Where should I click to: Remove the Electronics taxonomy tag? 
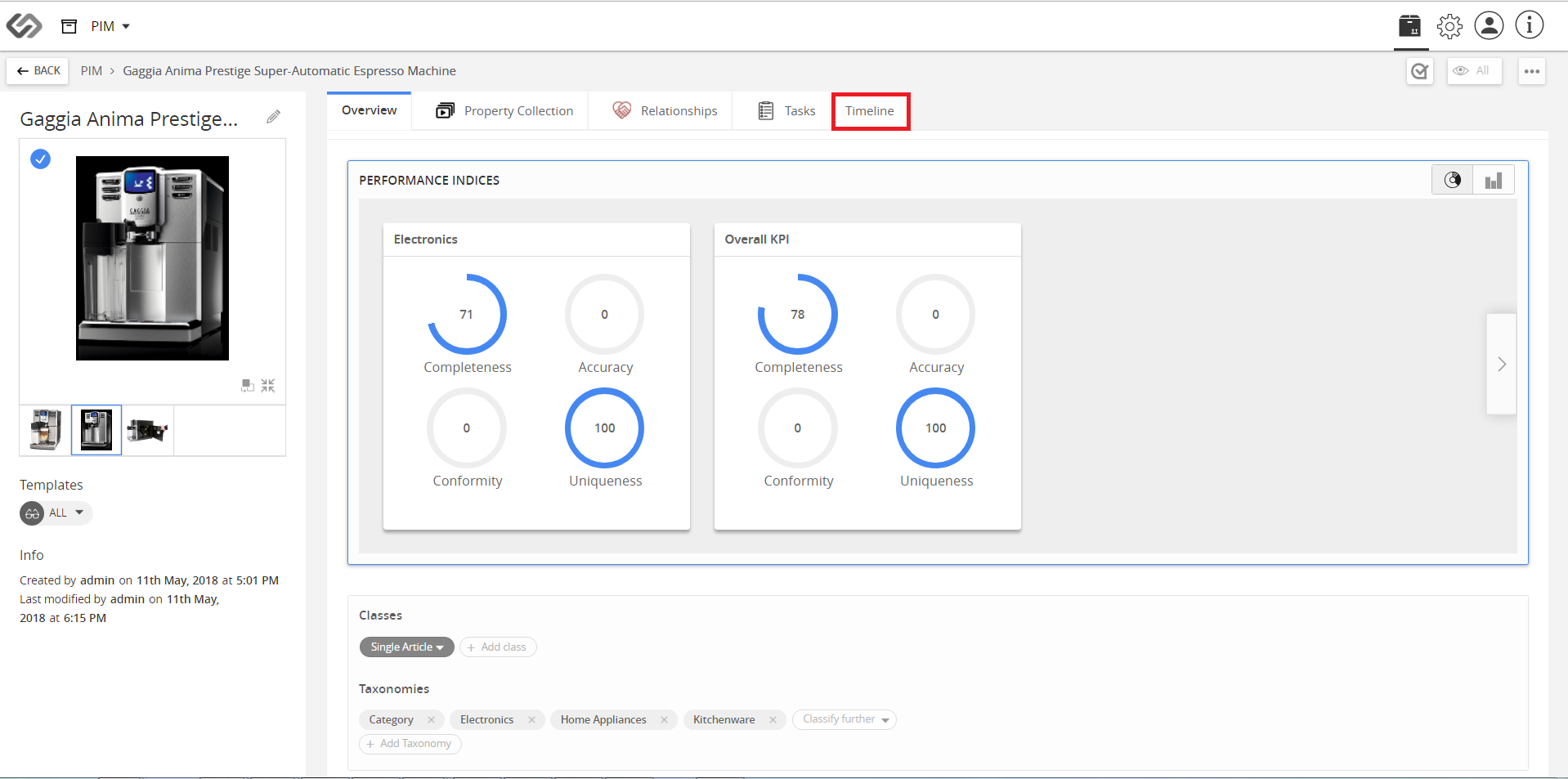pyautogui.click(x=531, y=719)
